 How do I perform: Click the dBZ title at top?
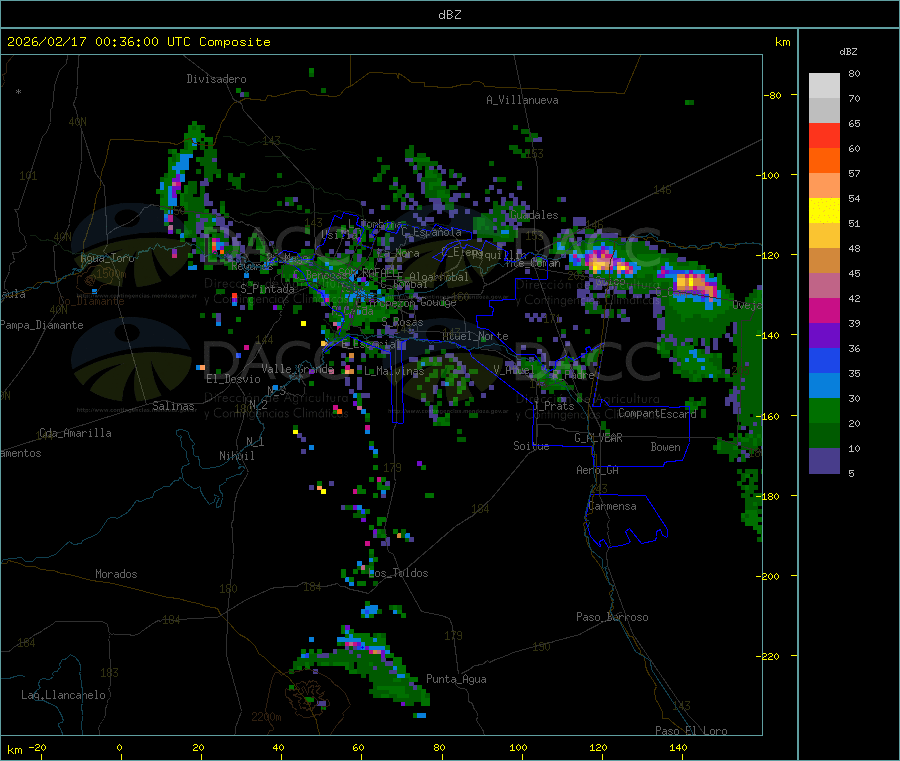coord(449,15)
